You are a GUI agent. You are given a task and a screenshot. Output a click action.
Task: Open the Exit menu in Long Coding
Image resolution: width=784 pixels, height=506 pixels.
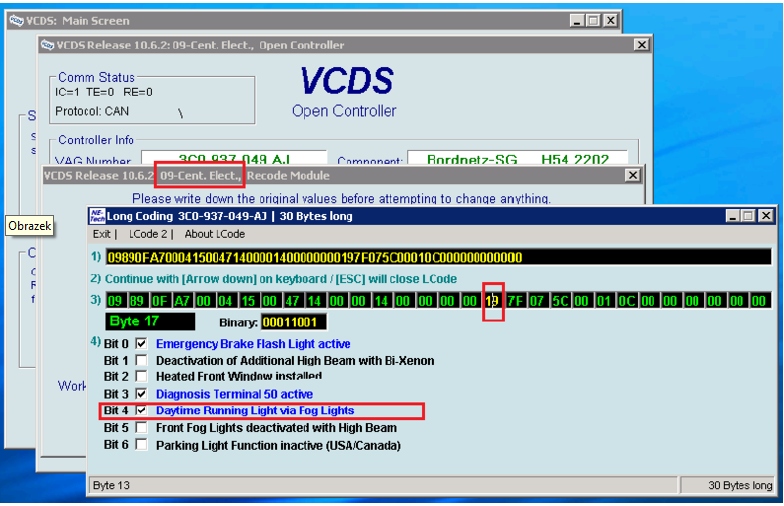pos(102,234)
